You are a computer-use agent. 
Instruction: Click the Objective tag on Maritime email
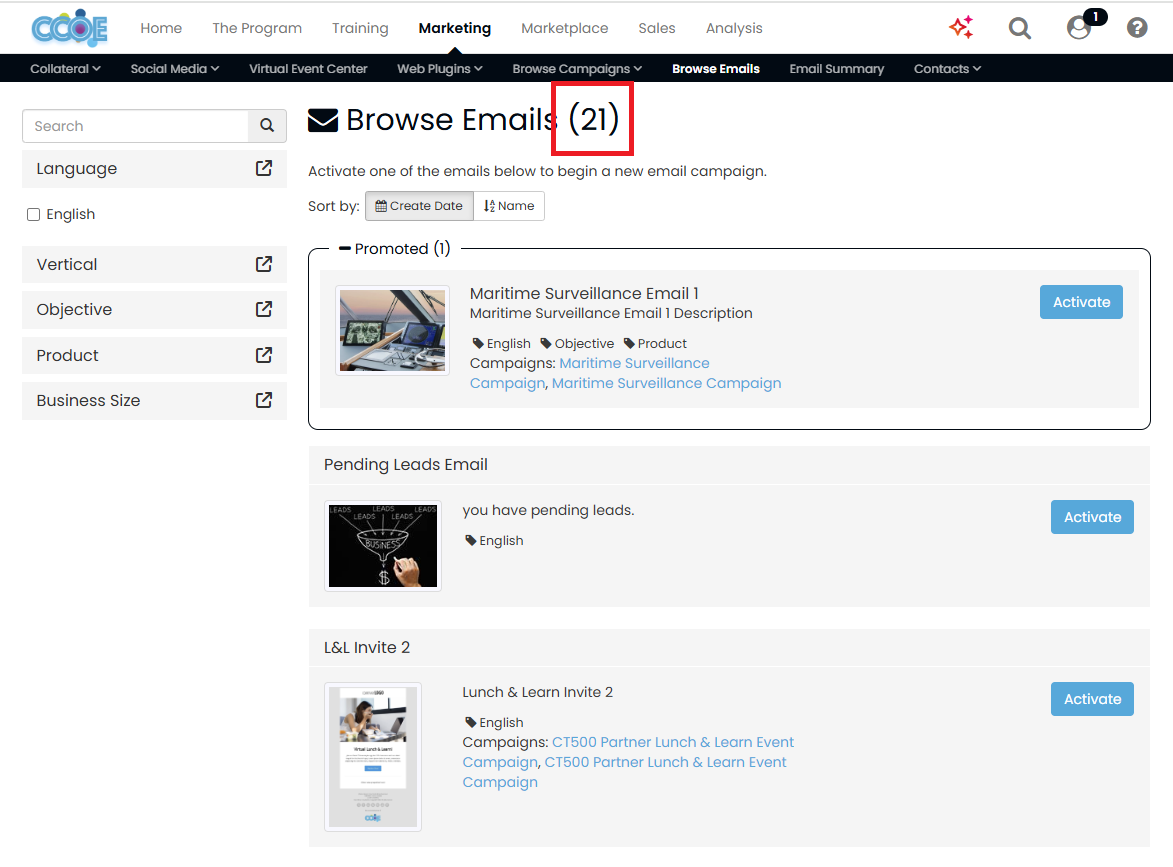pyautogui.click(x=578, y=343)
